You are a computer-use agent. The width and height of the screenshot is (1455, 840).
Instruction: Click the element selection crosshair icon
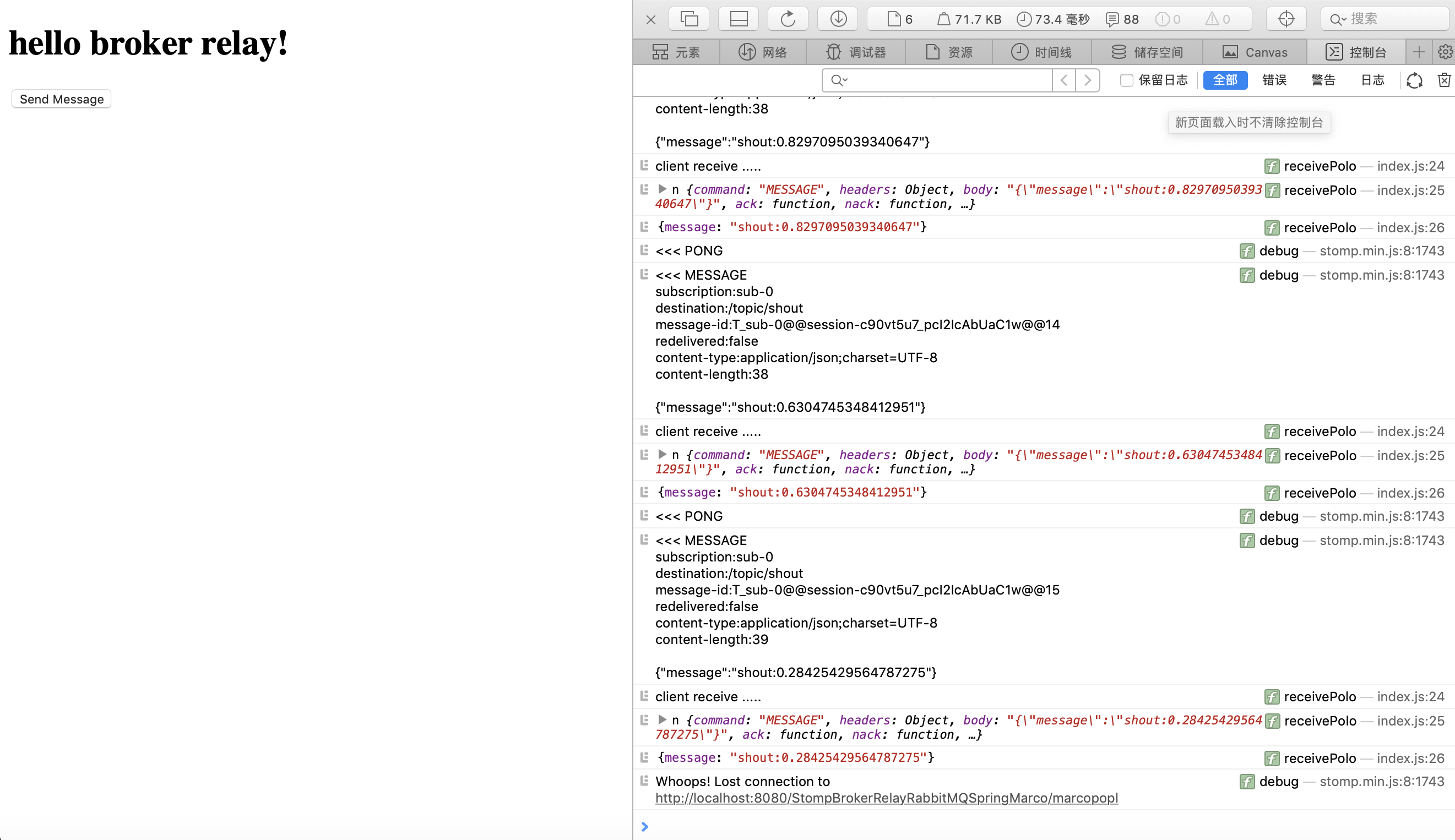[x=1286, y=19]
